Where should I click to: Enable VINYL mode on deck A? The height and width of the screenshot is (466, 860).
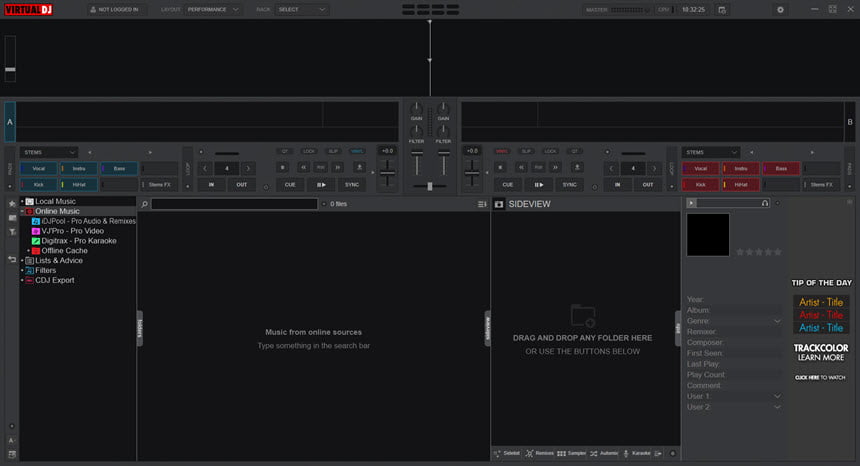[x=357, y=151]
